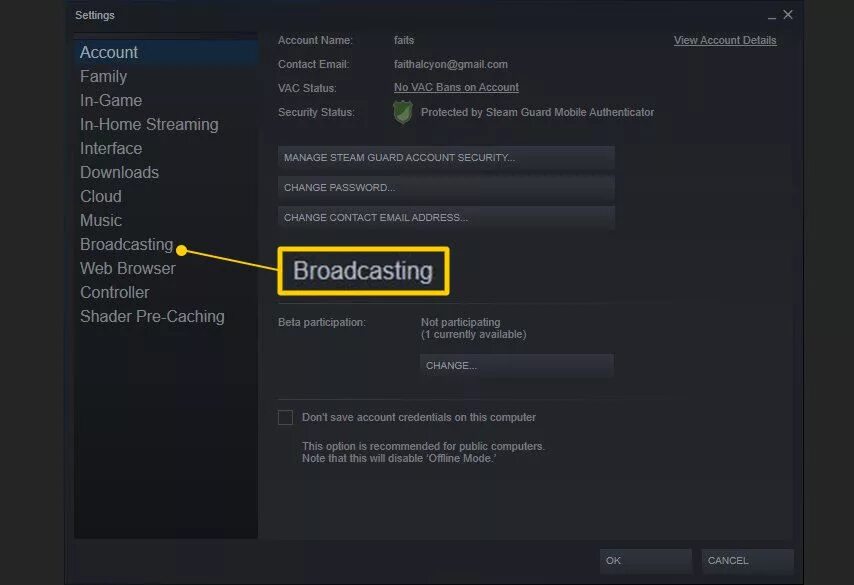Viewport: 854px width, 585px height.
Task: Dismiss settings with the Cancel button
Action: [747, 560]
